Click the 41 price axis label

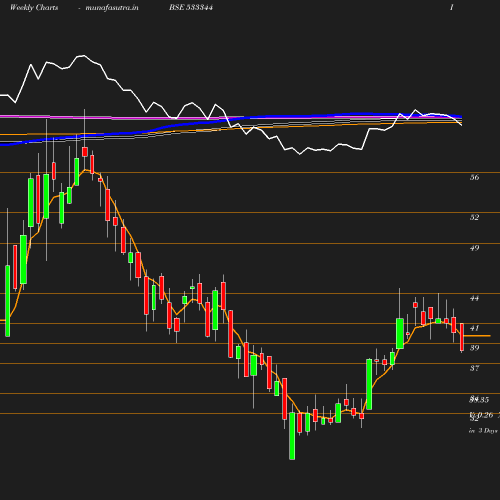point(474,328)
